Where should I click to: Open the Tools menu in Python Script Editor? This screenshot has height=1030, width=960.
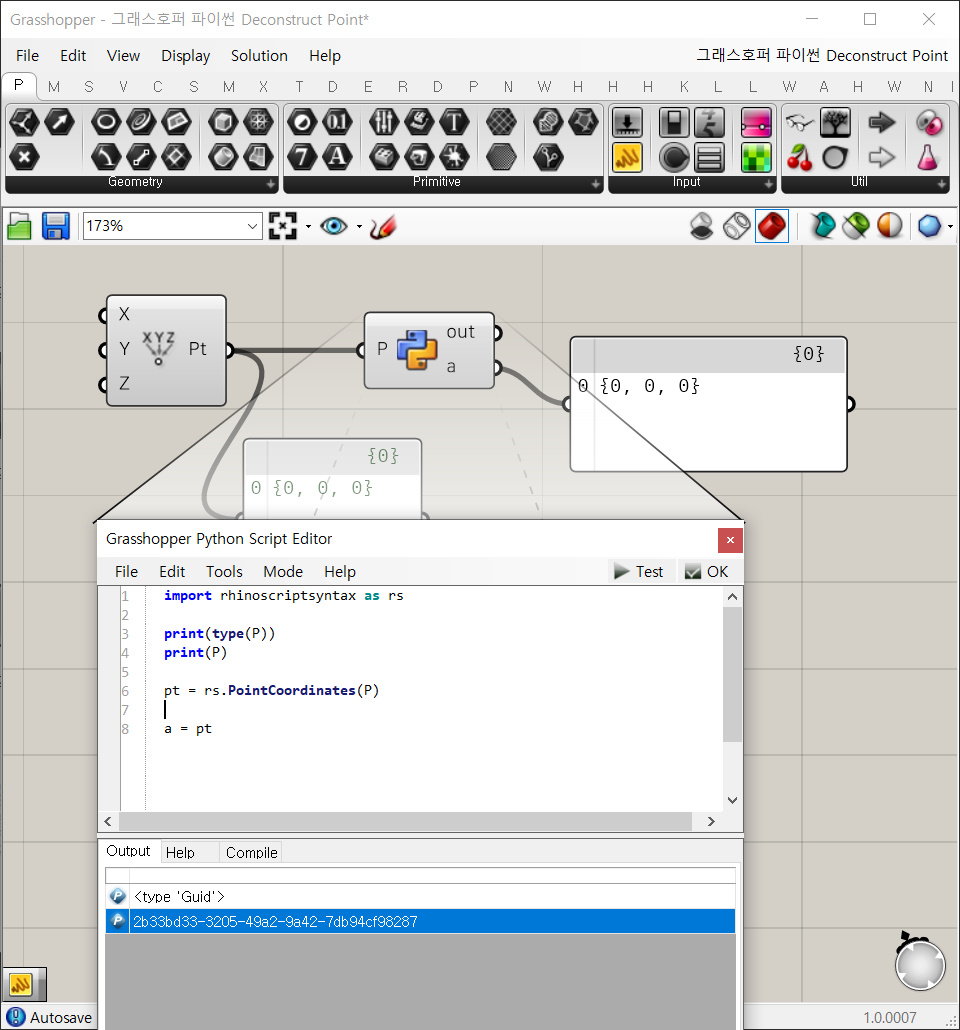(x=224, y=571)
